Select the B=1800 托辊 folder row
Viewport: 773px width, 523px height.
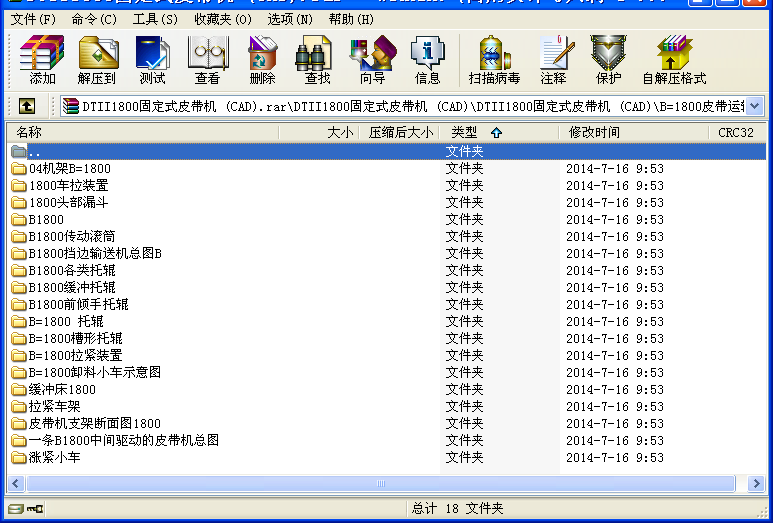click(387, 321)
